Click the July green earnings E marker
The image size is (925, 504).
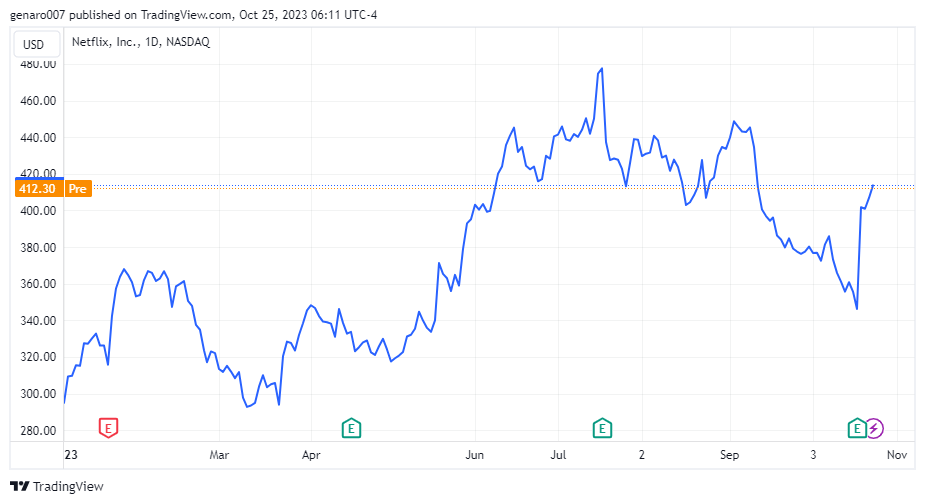(x=602, y=428)
